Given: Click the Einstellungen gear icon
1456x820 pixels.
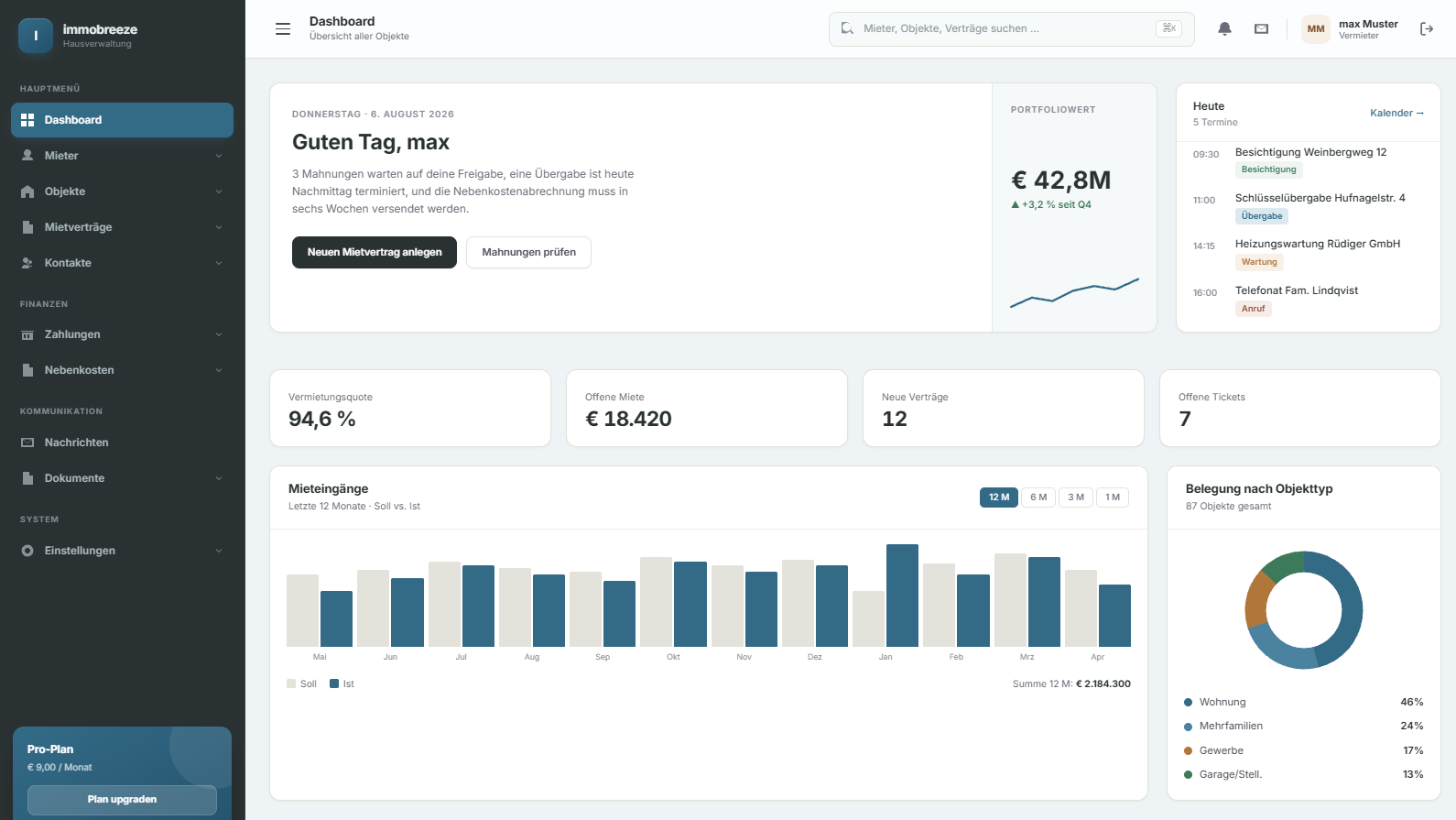Looking at the screenshot, I should coord(27,551).
